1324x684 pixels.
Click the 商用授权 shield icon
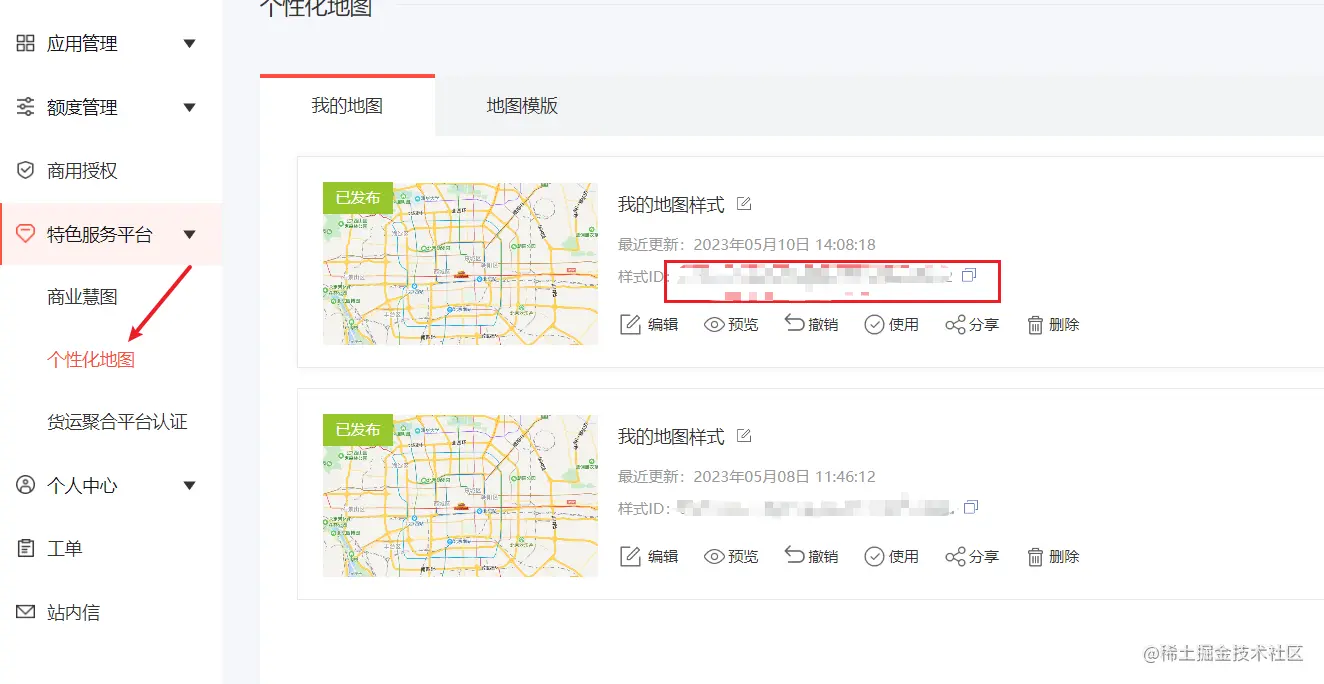(x=26, y=171)
